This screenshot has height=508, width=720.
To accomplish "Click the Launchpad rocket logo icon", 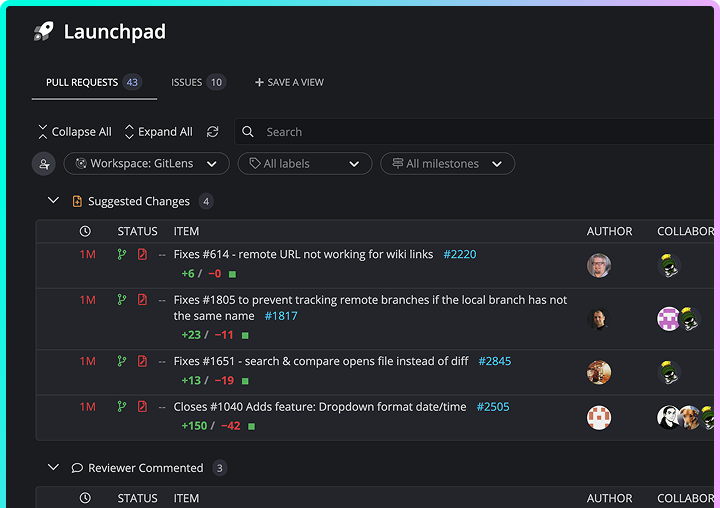I will pos(43,32).
